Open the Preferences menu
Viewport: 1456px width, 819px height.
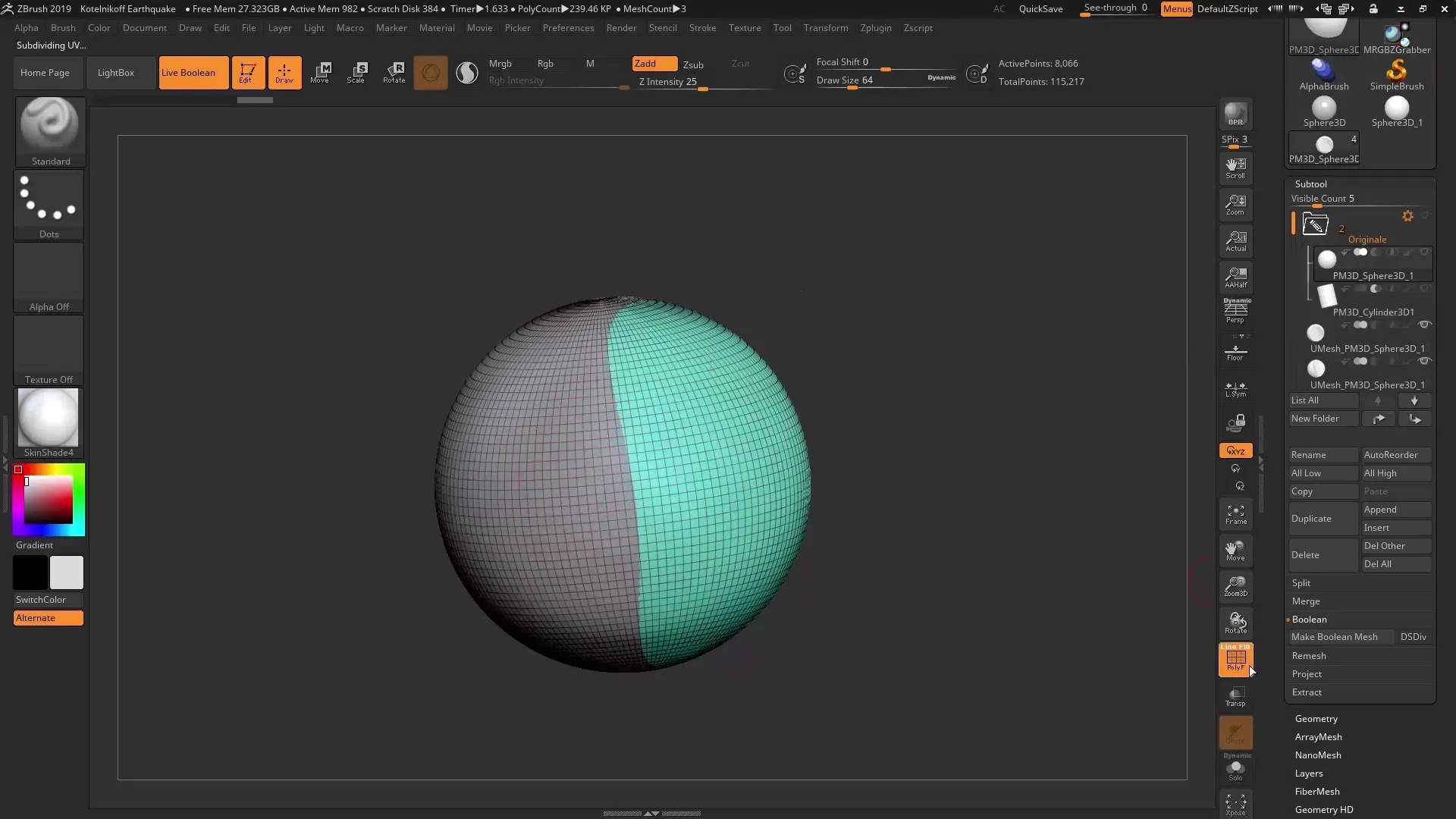click(568, 28)
